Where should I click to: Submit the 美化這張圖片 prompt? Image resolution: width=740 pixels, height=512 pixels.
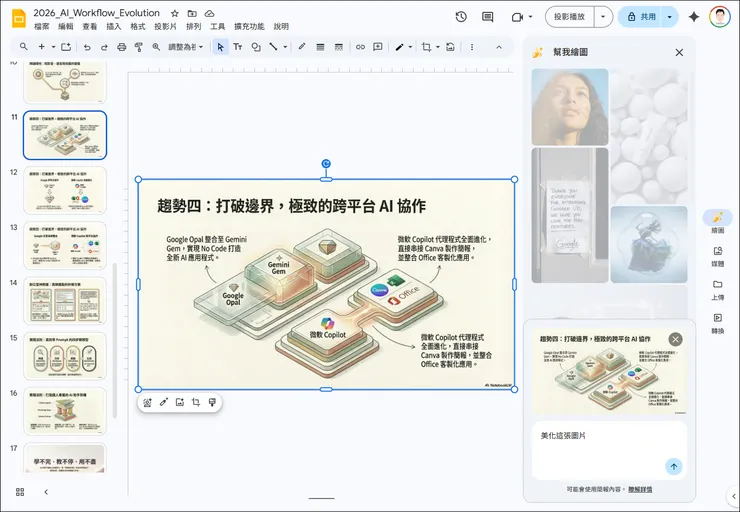[673, 467]
